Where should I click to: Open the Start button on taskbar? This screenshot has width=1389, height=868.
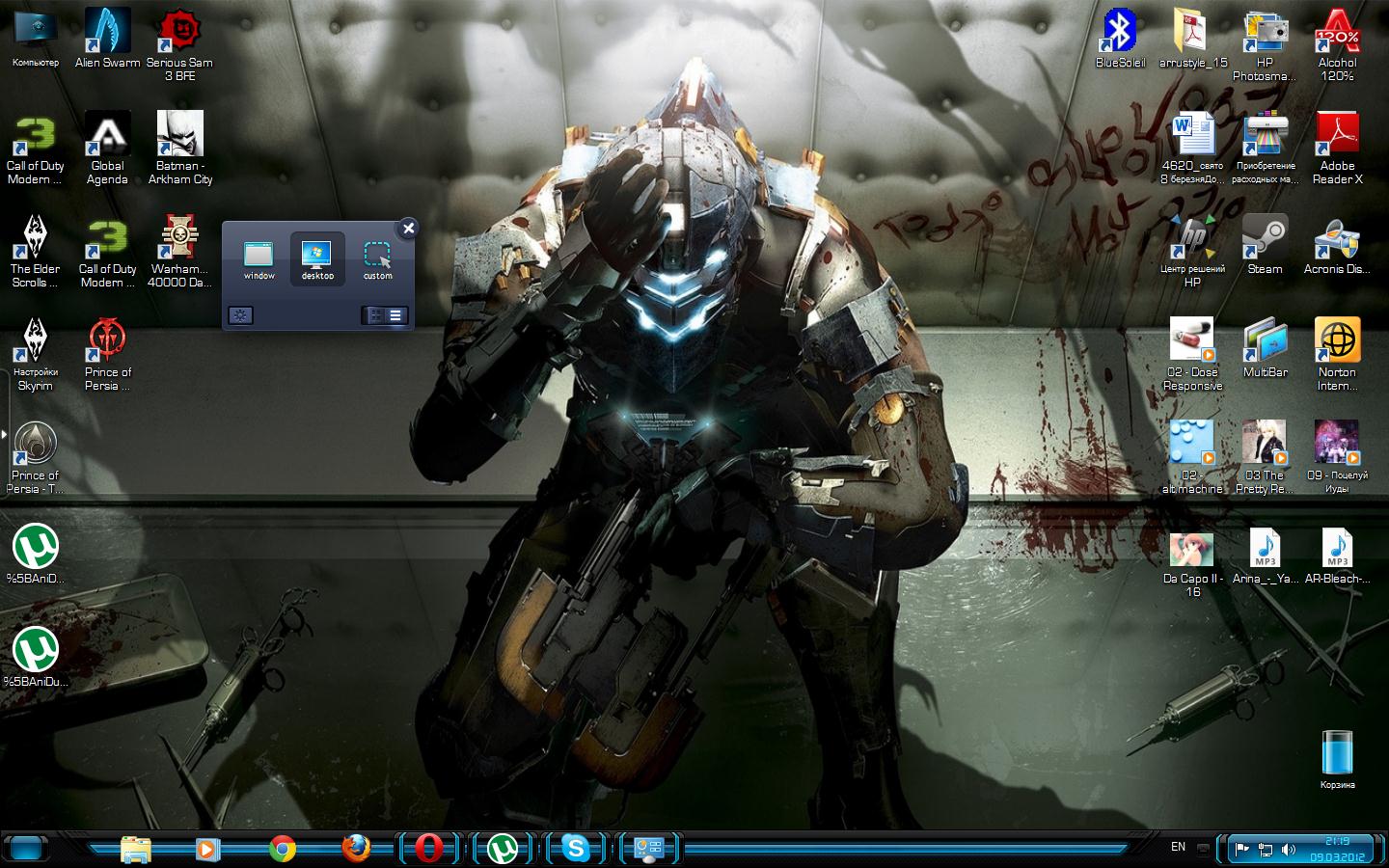(x=26, y=849)
